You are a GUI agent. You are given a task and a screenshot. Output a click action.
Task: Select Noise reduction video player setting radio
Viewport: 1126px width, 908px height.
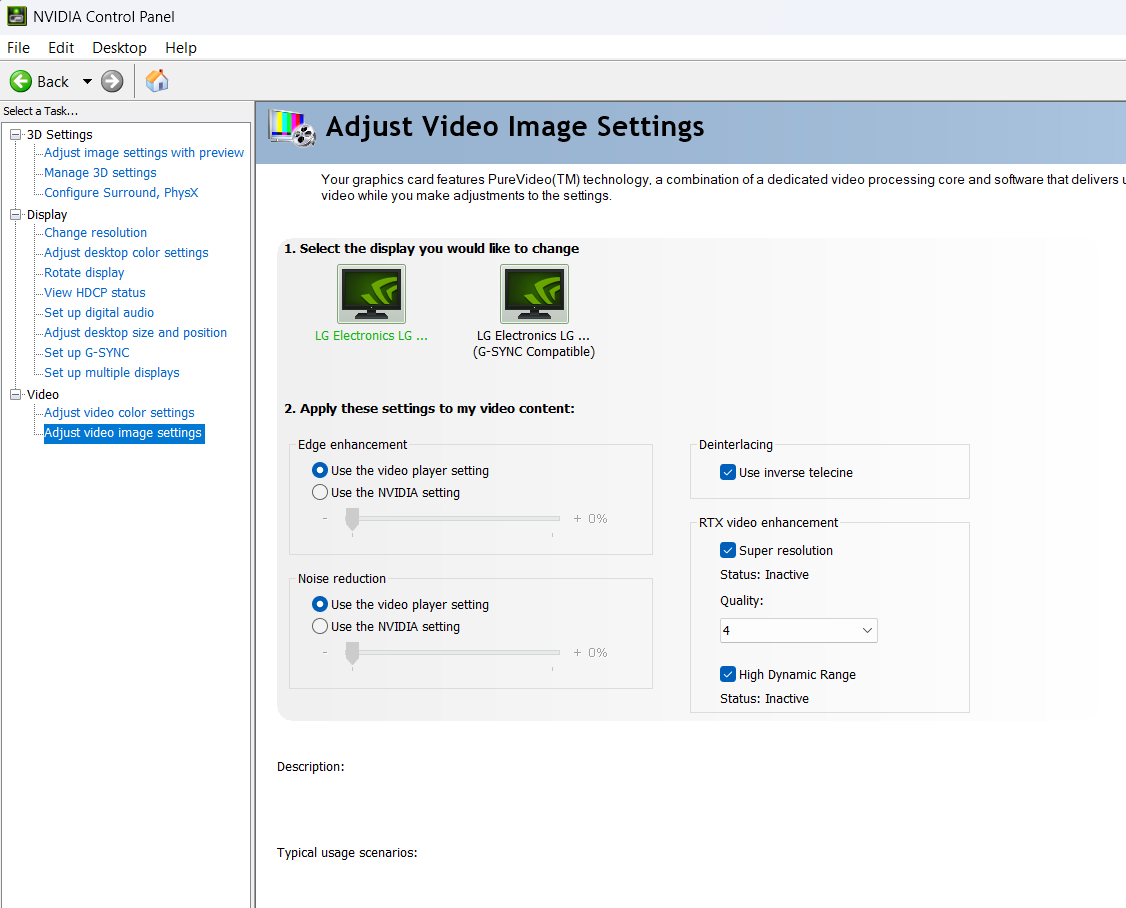pyautogui.click(x=320, y=605)
